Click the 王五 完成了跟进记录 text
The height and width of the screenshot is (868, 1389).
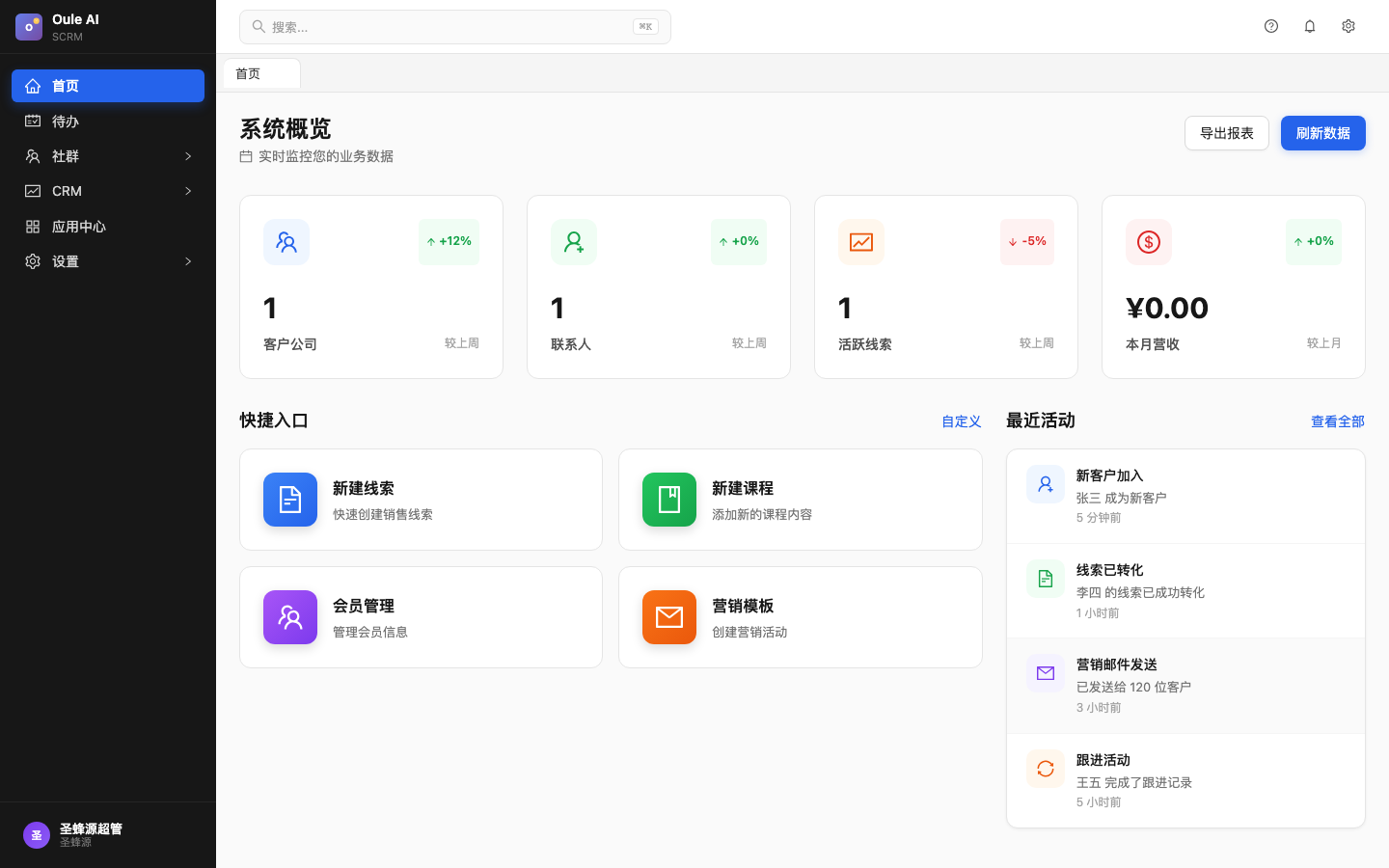[x=1134, y=782]
